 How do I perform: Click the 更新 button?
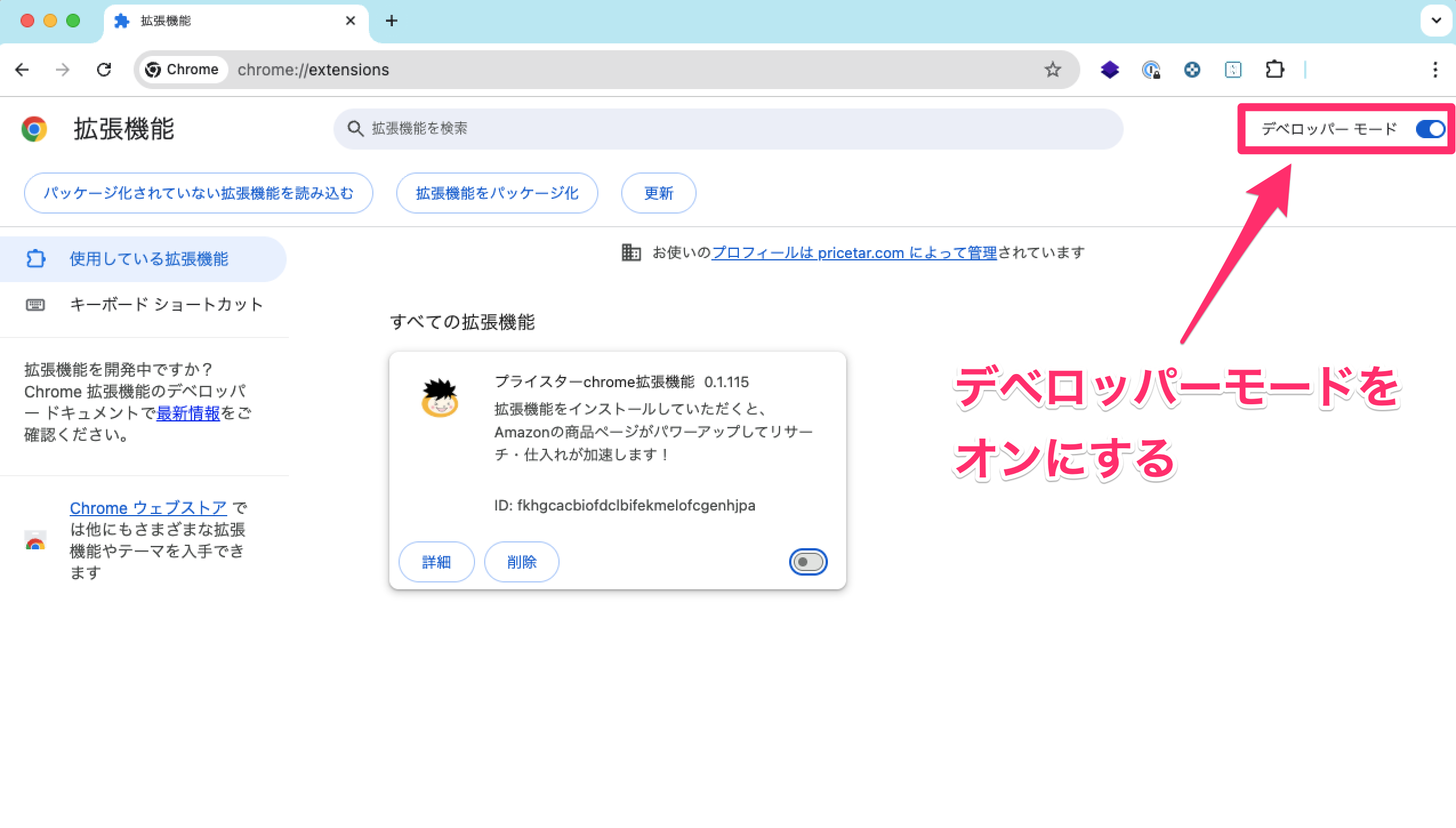(x=658, y=193)
